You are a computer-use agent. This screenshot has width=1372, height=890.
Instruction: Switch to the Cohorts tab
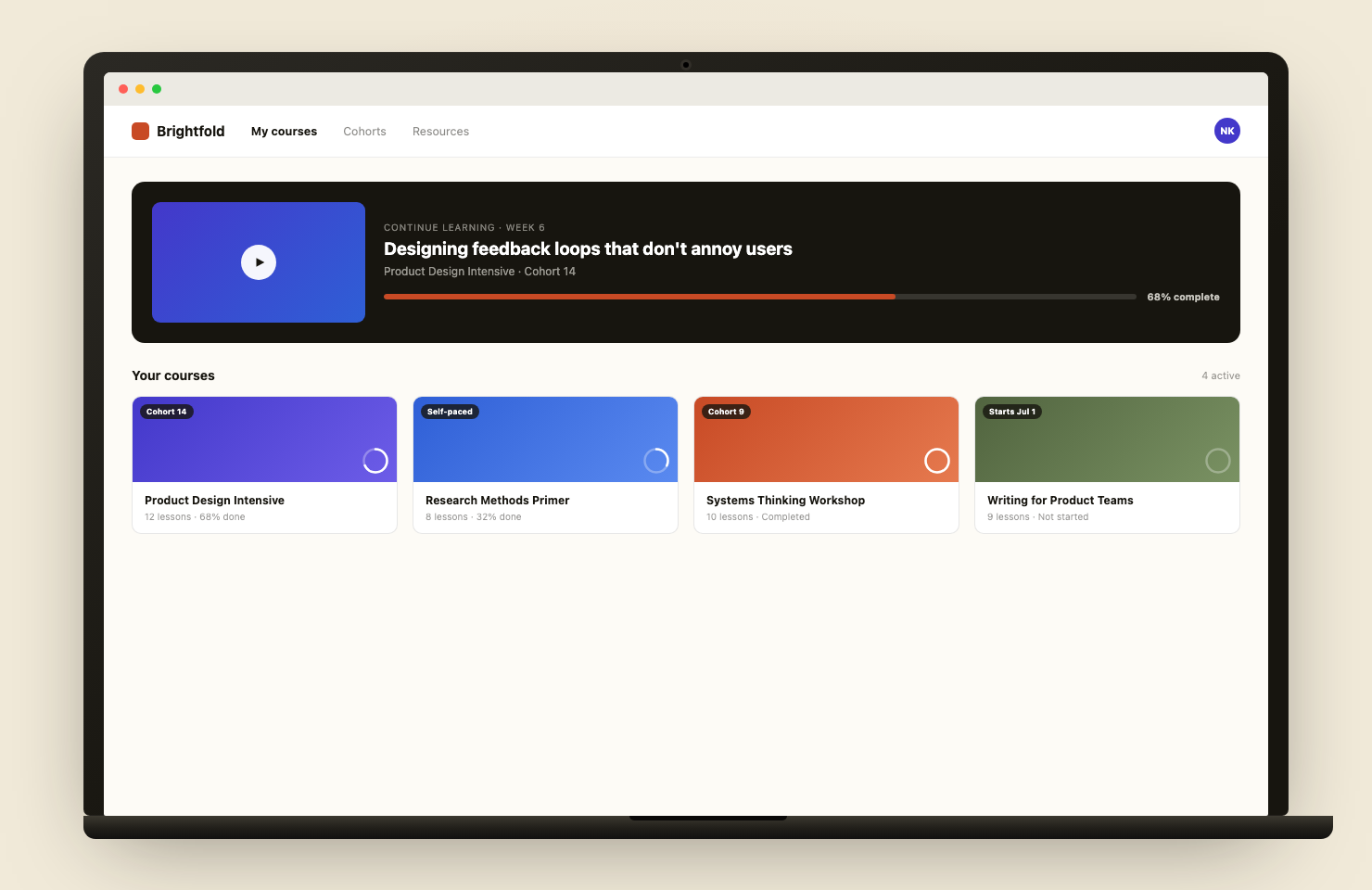pos(364,132)
